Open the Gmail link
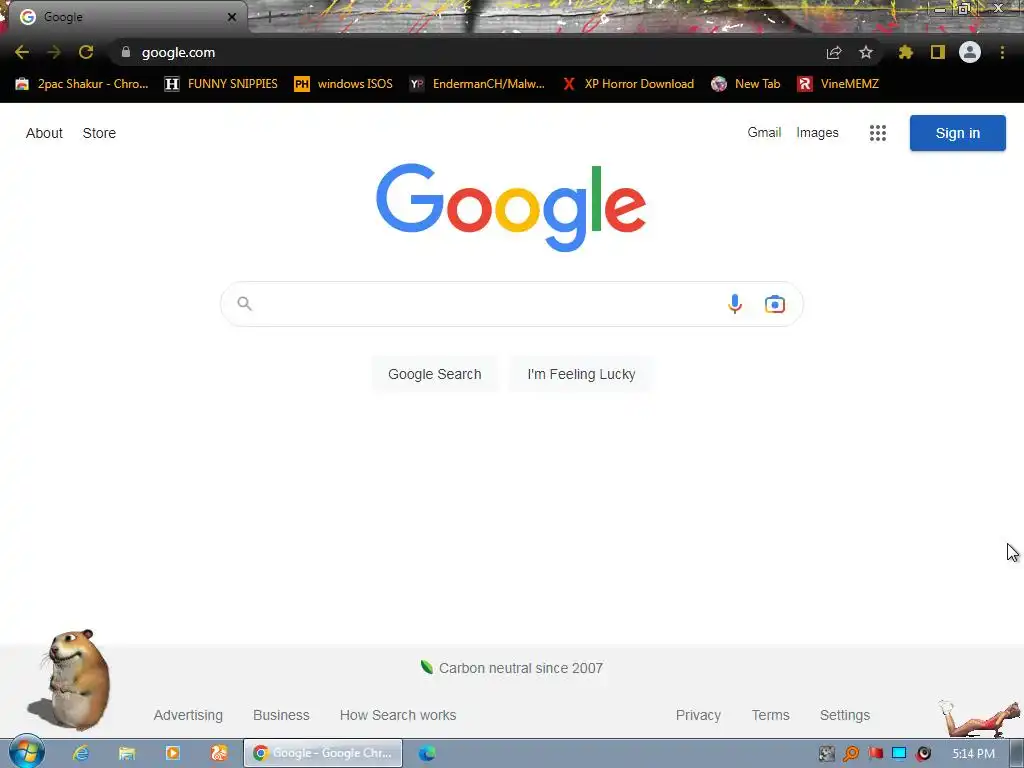The width and height of the screenshot is (1024, 768). [764, 133]
